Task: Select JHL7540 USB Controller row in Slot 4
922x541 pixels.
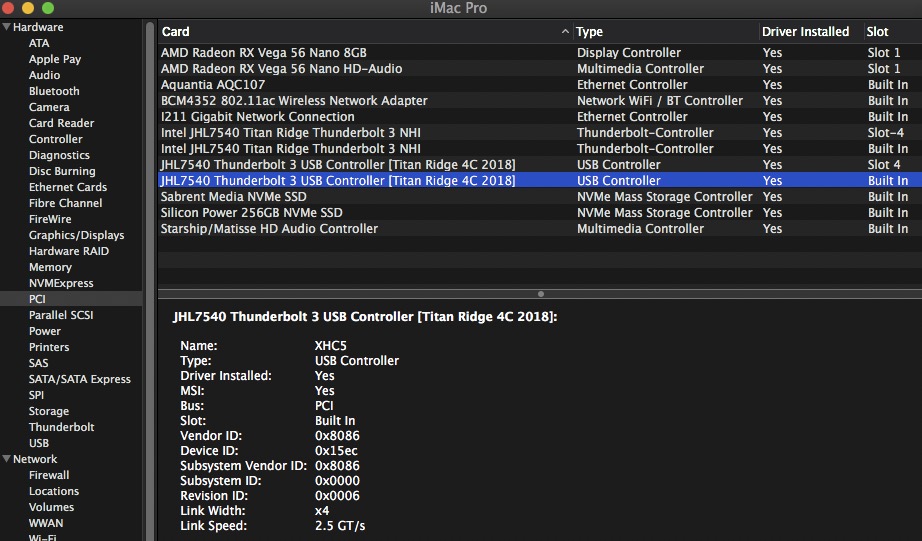Action: pyautogui.click(x=540, y=164)
